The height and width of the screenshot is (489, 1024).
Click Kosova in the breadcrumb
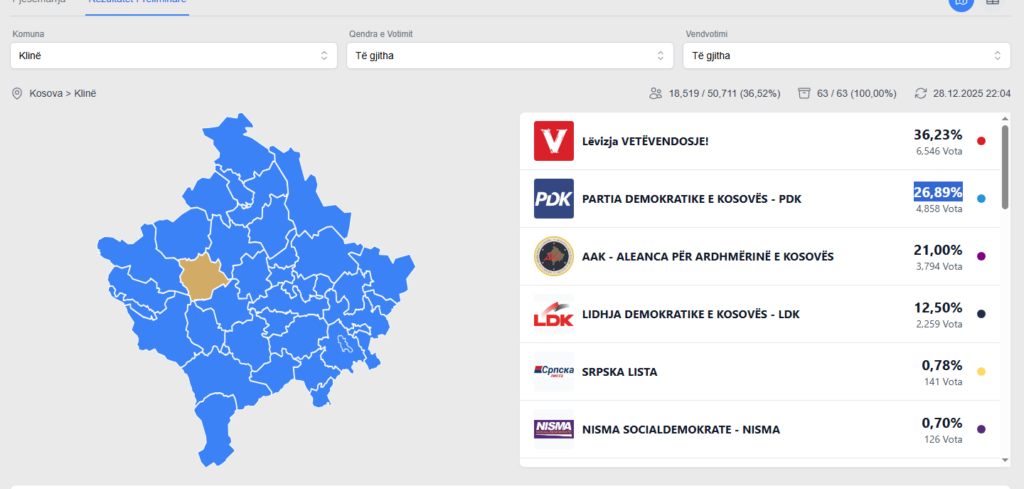tap(47, 93)
